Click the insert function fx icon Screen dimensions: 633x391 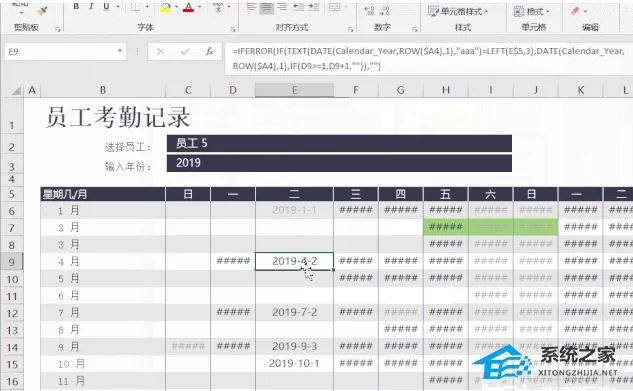(209, 51)
